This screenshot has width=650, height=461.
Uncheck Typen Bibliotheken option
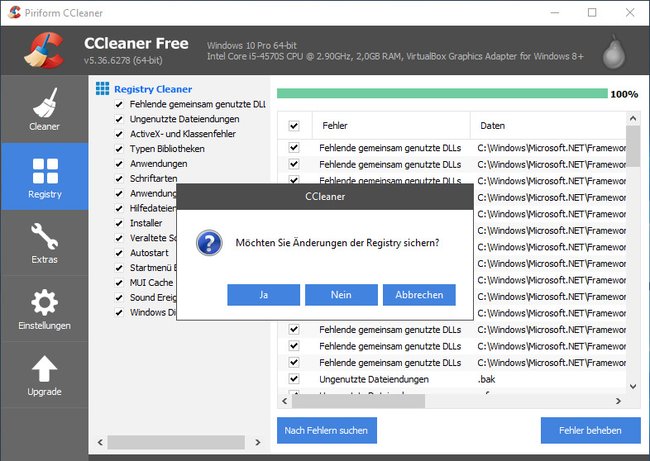tap(119, 149)
